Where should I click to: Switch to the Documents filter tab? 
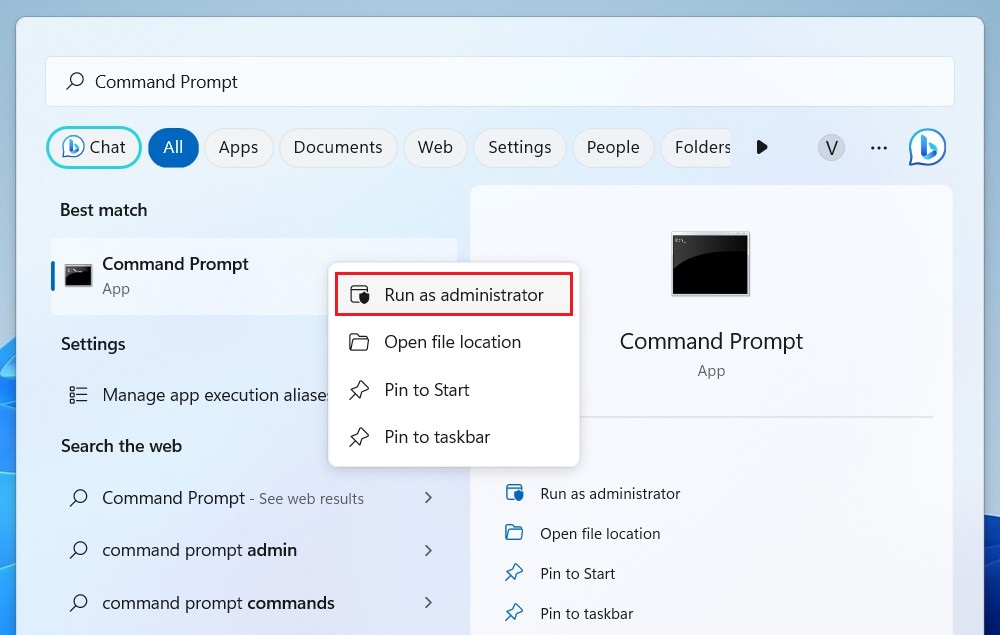338,147
